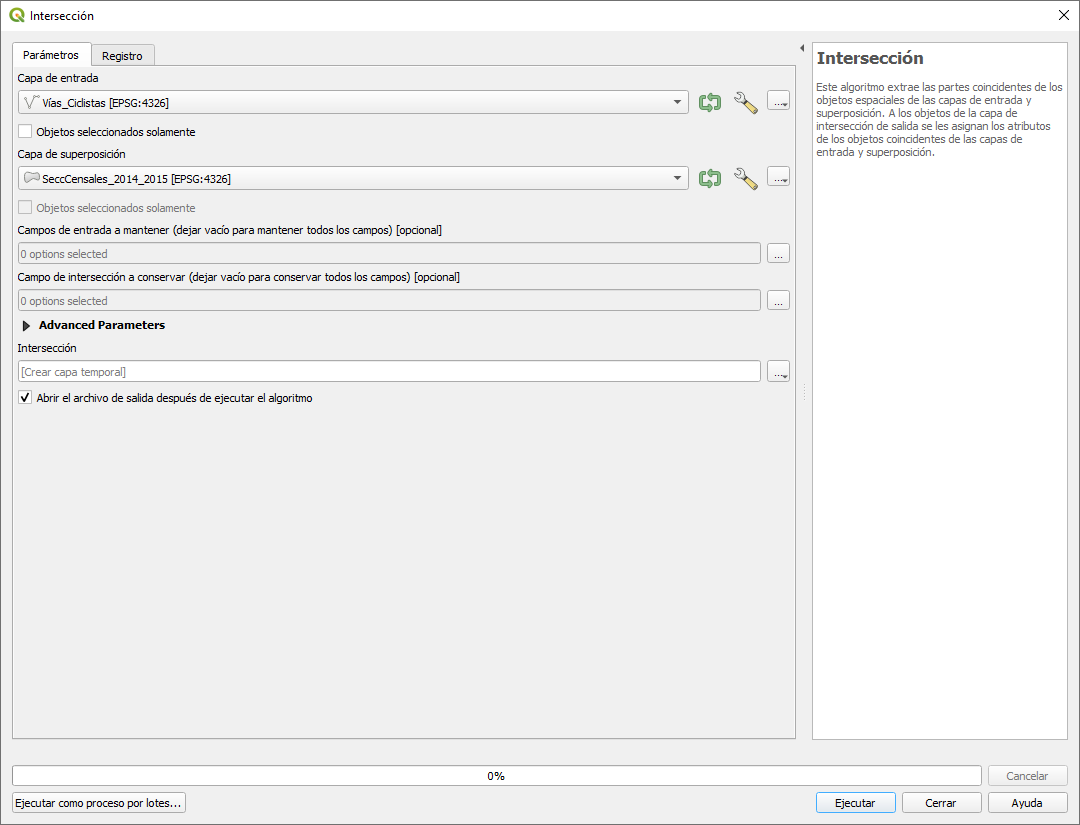Toggle Objetos seleccionados solamente under Capa de superposición
This screenshot has height=825, width=1080.
tap(25, 207)
